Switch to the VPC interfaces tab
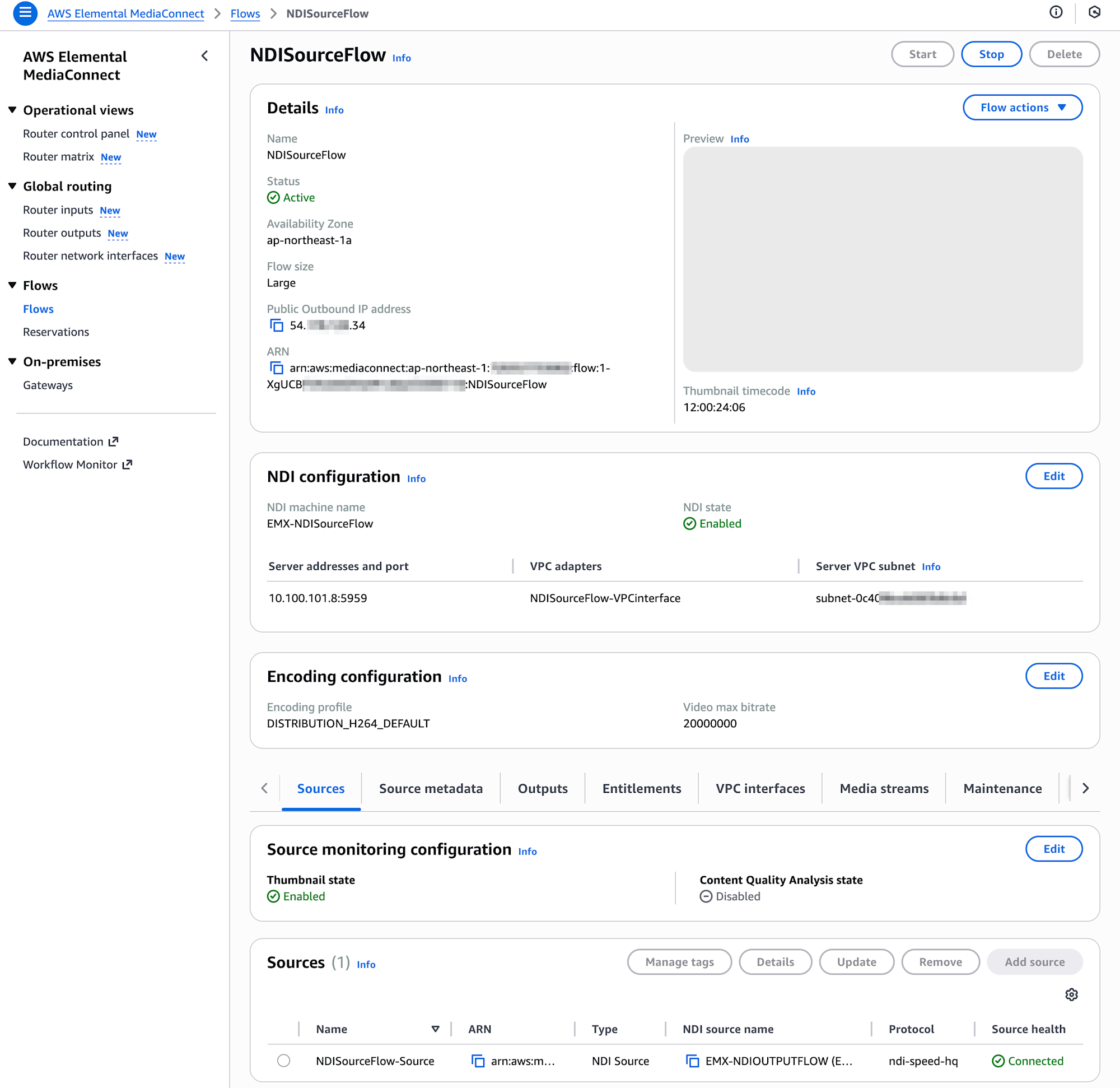 (759, 788)
